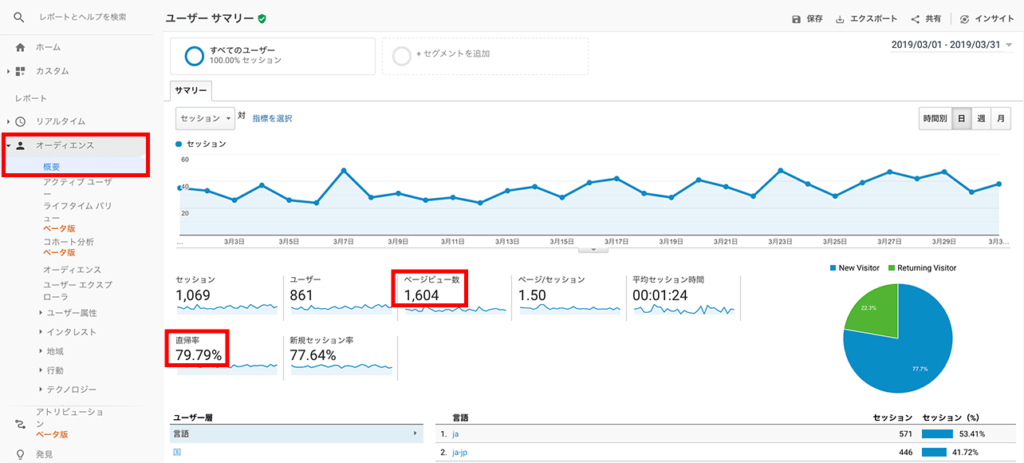The image size is (1024, 463).
Task: Open ユーザー エクスプローラ report
Action: (77, 291)
